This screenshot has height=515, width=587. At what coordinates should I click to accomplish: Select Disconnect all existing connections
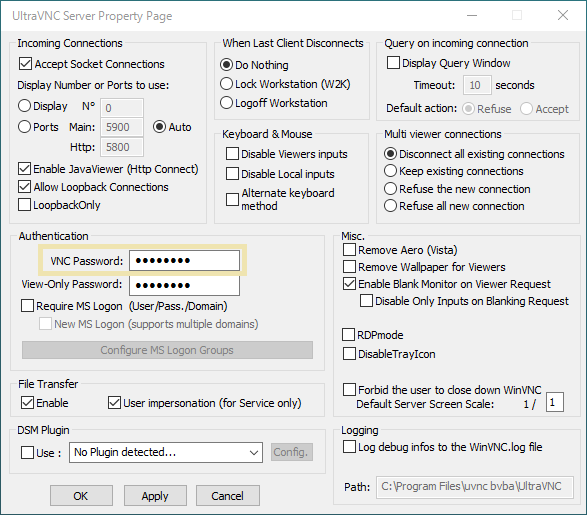point(390,154)
